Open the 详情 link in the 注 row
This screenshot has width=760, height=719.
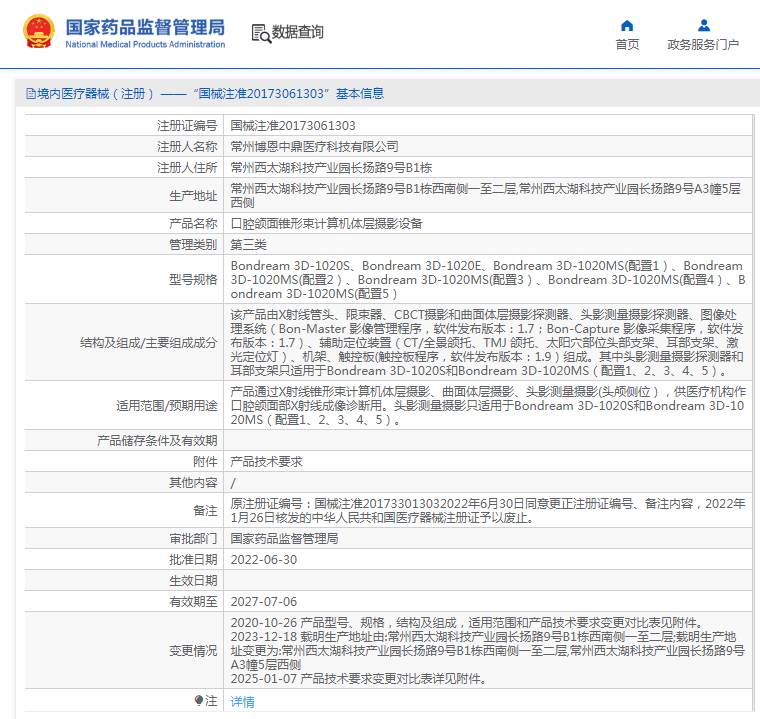click(x=242, y=702)
